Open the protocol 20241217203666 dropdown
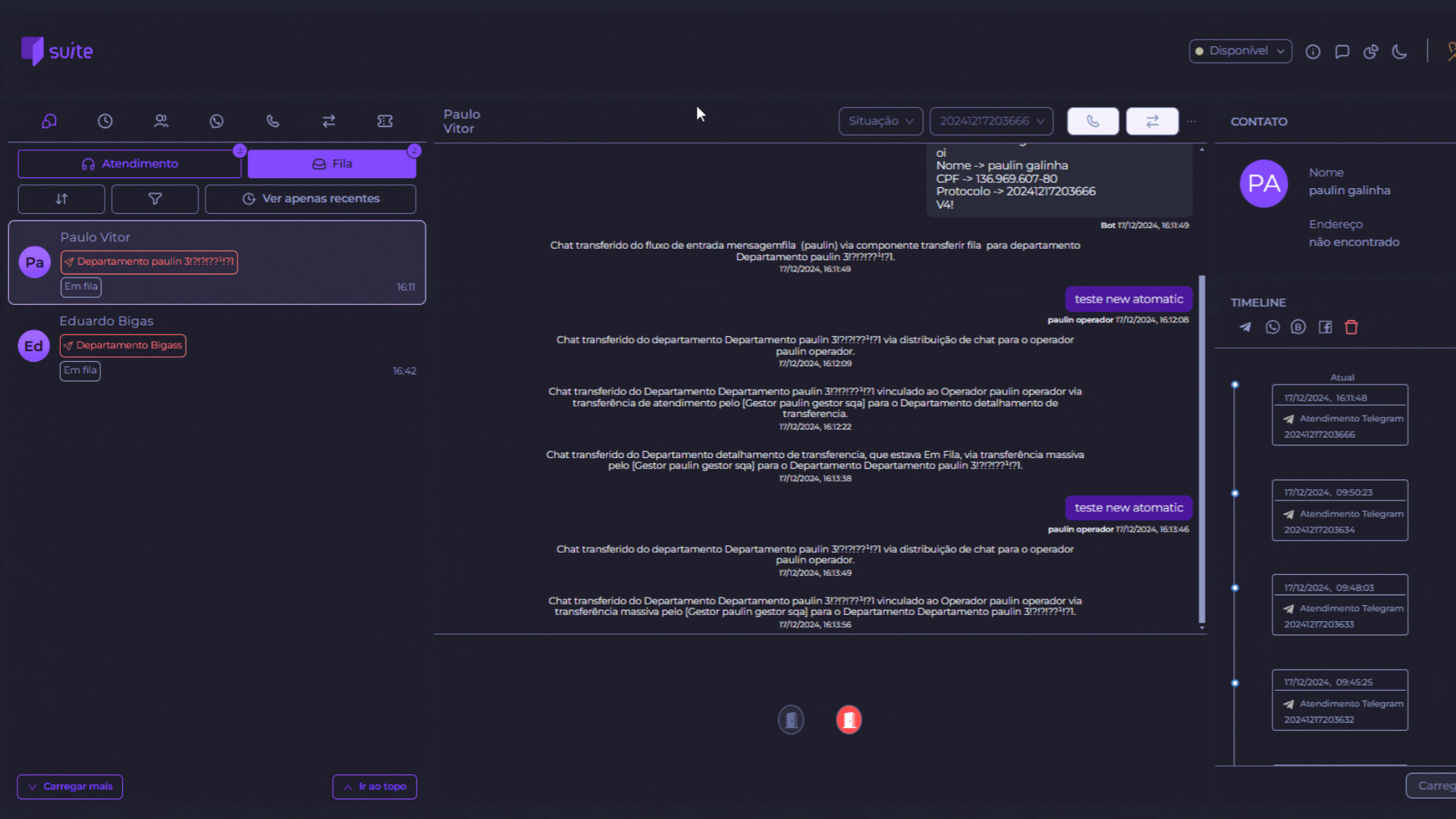 (991, 121)
